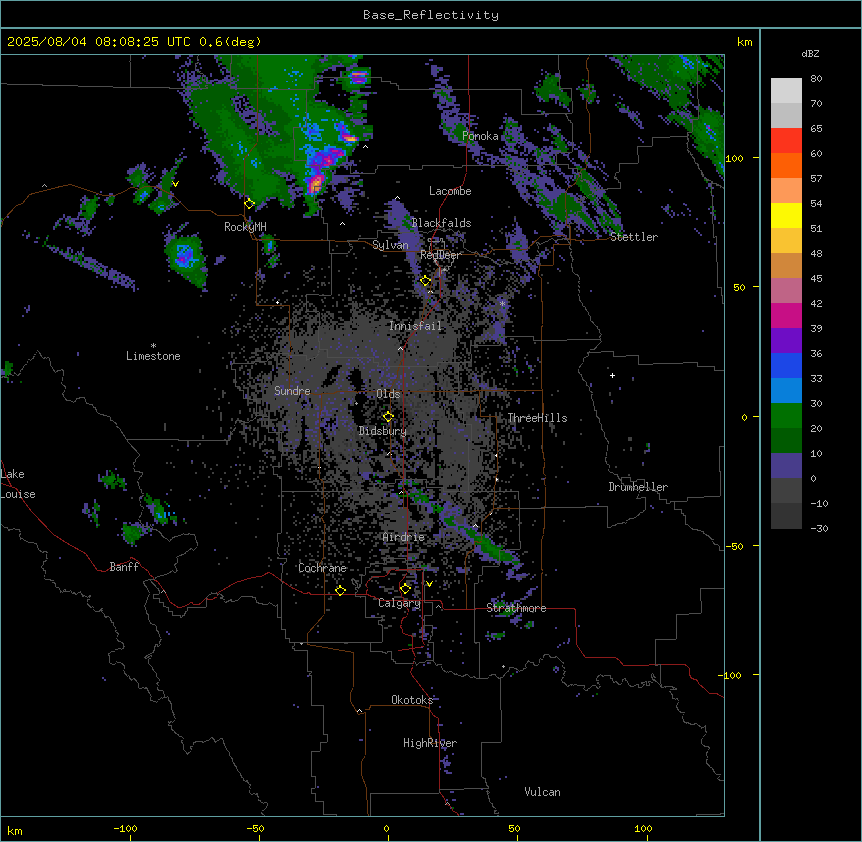Select the yellow diamond marker above Calgary label
The image size is (862, 842).
(405, 589)
